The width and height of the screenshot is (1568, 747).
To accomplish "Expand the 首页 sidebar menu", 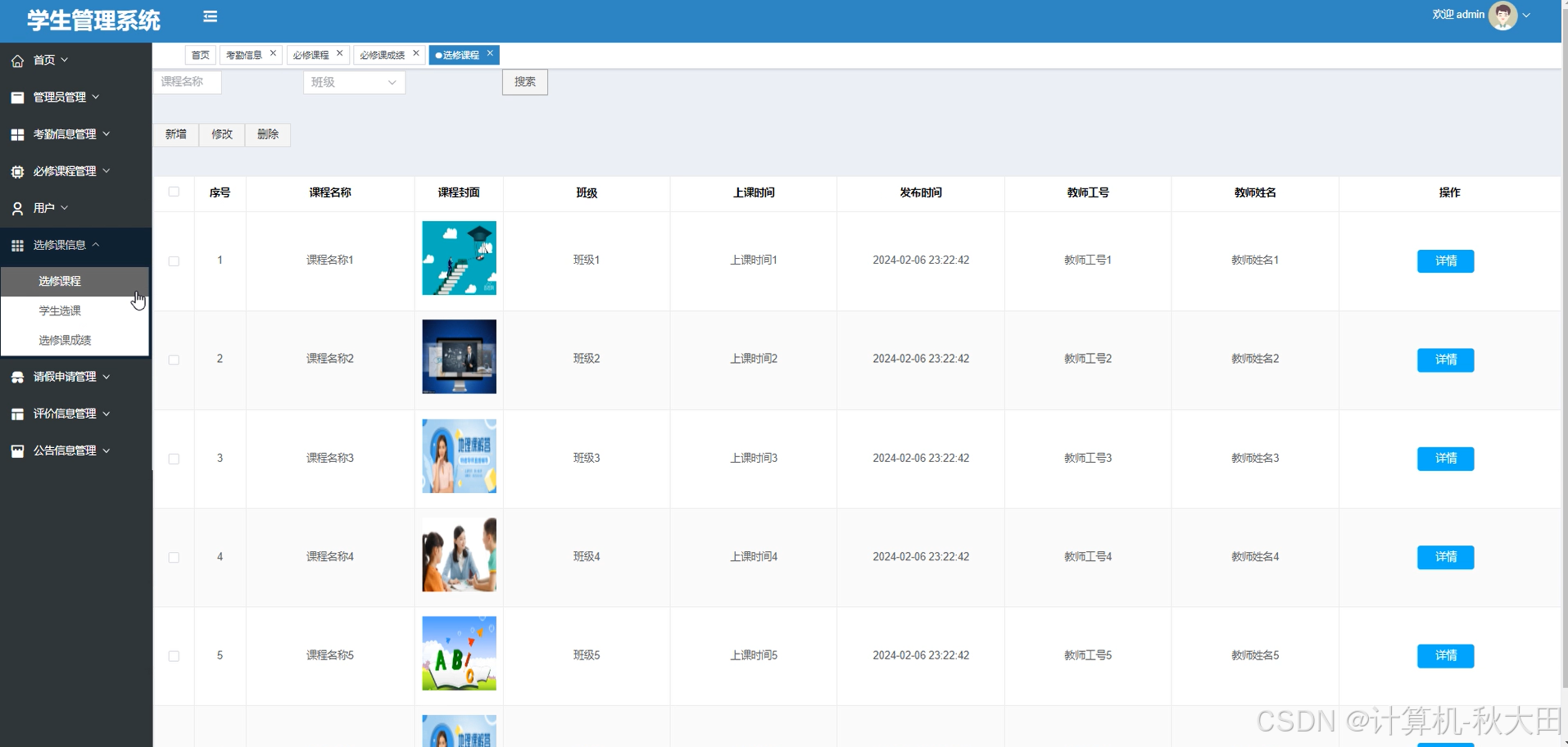I will (x=65, y=60).
